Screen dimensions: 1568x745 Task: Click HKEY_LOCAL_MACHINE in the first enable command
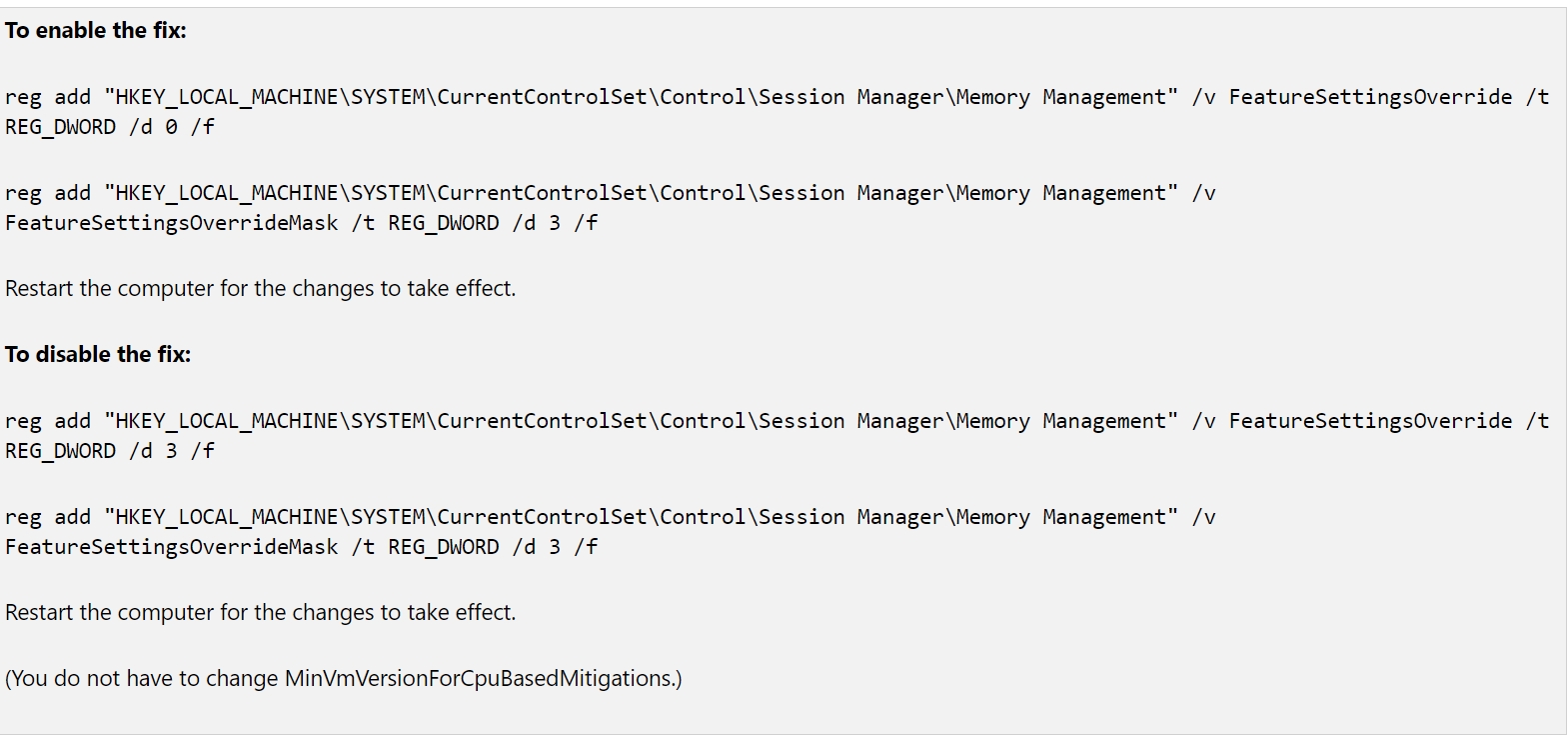(228, 97)
